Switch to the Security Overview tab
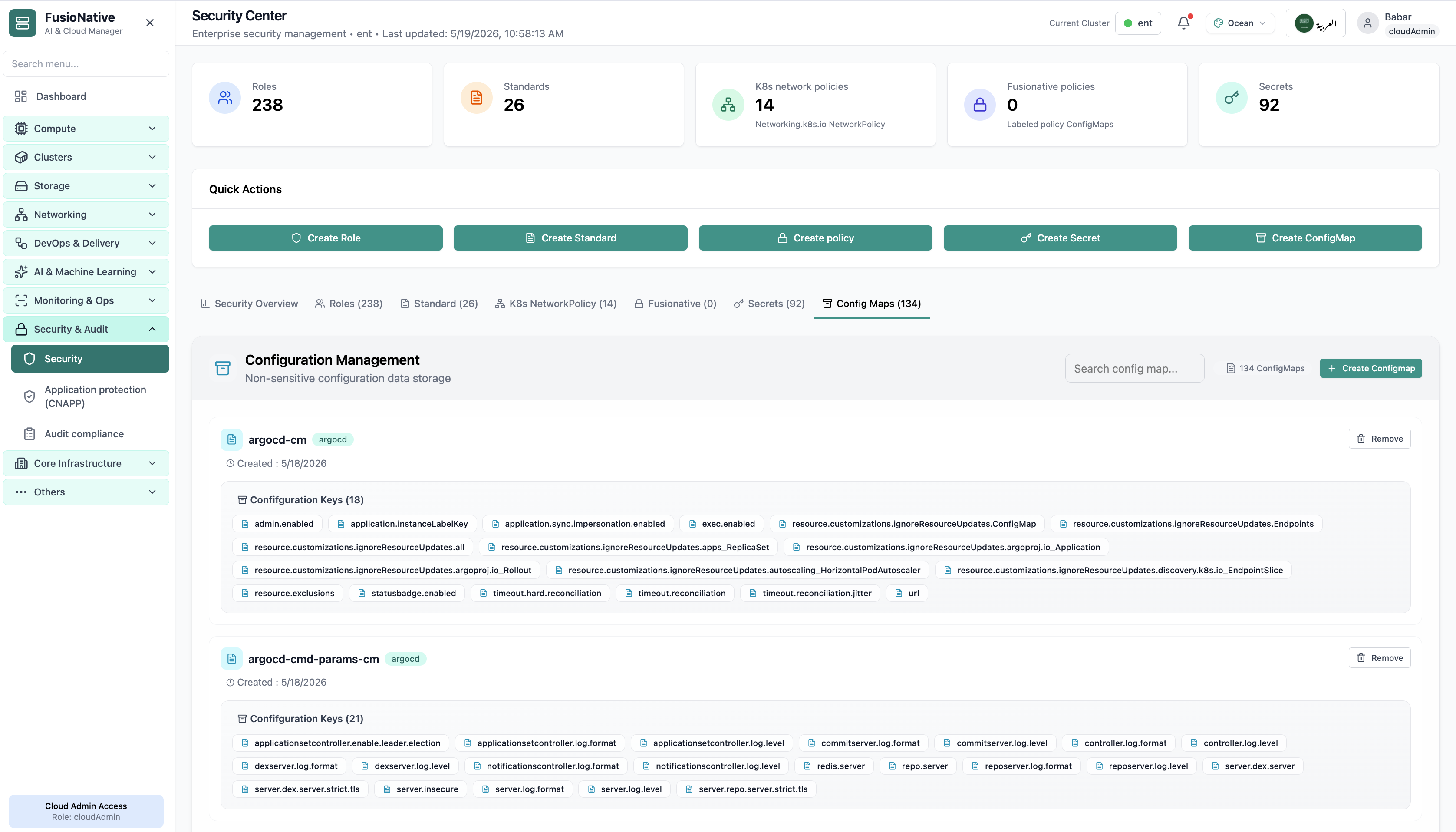Screen dimensions: 1456x832 pyautogui.click(x=249, y=304)
